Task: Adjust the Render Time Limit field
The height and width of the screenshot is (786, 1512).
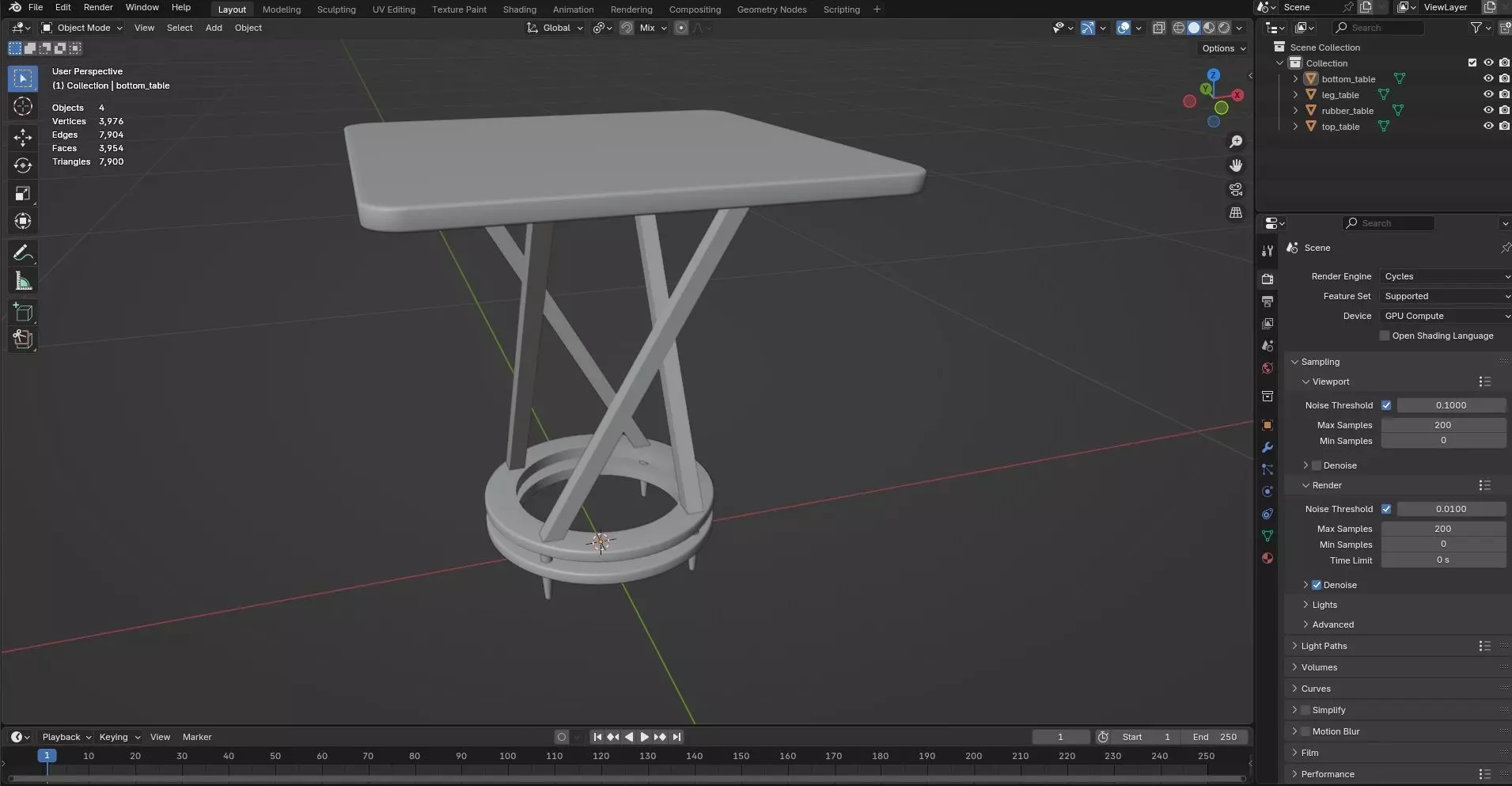Action: (1443, 560)
